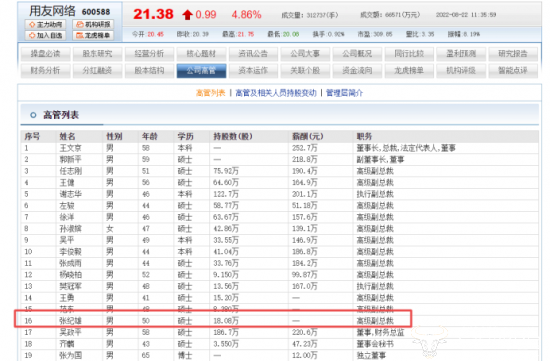Image resolution: width=550 pixels, height=361 pixels.
Task: Click the 持股数(股) column header
Action: click(233, 136)
